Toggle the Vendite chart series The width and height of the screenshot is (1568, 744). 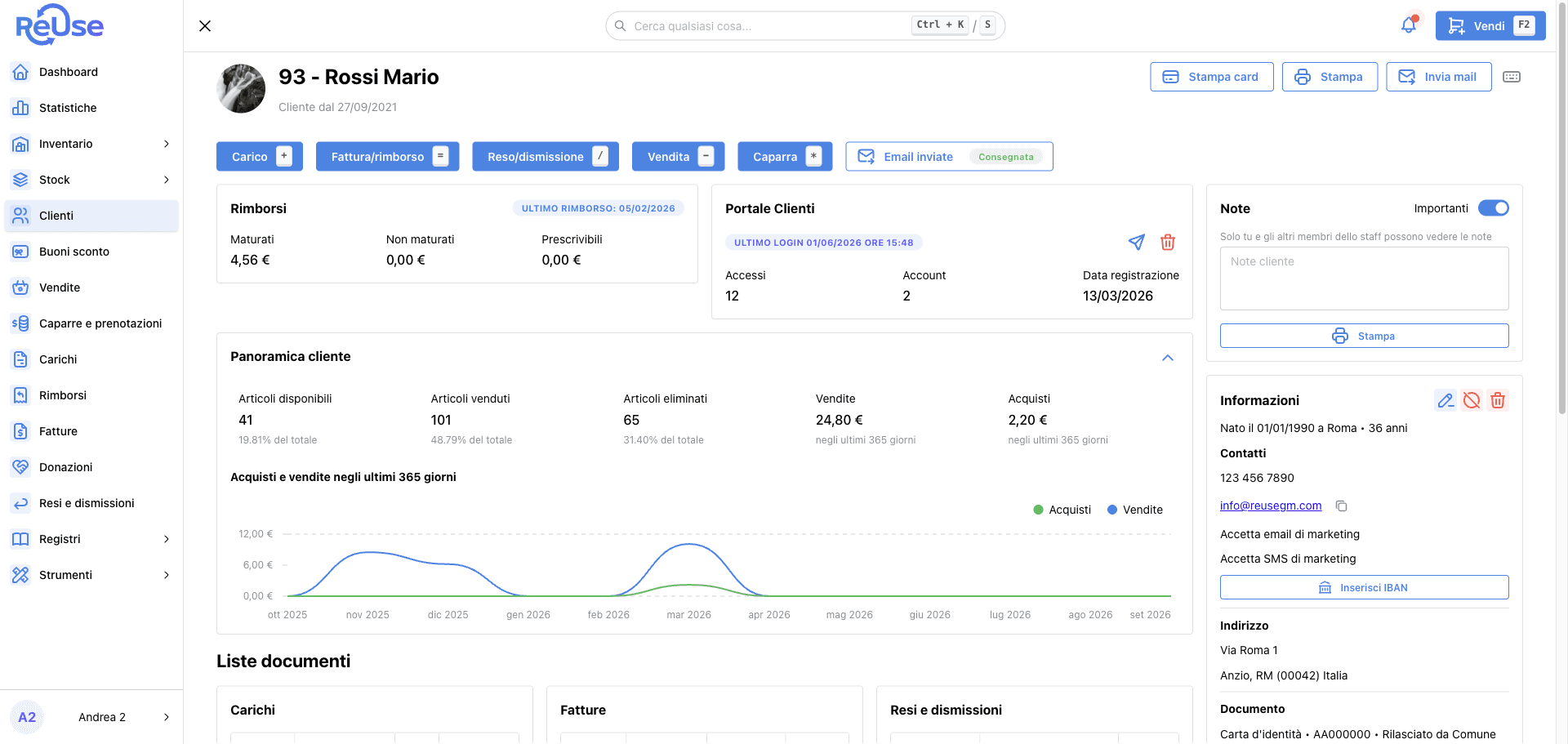coord(1135,510)
